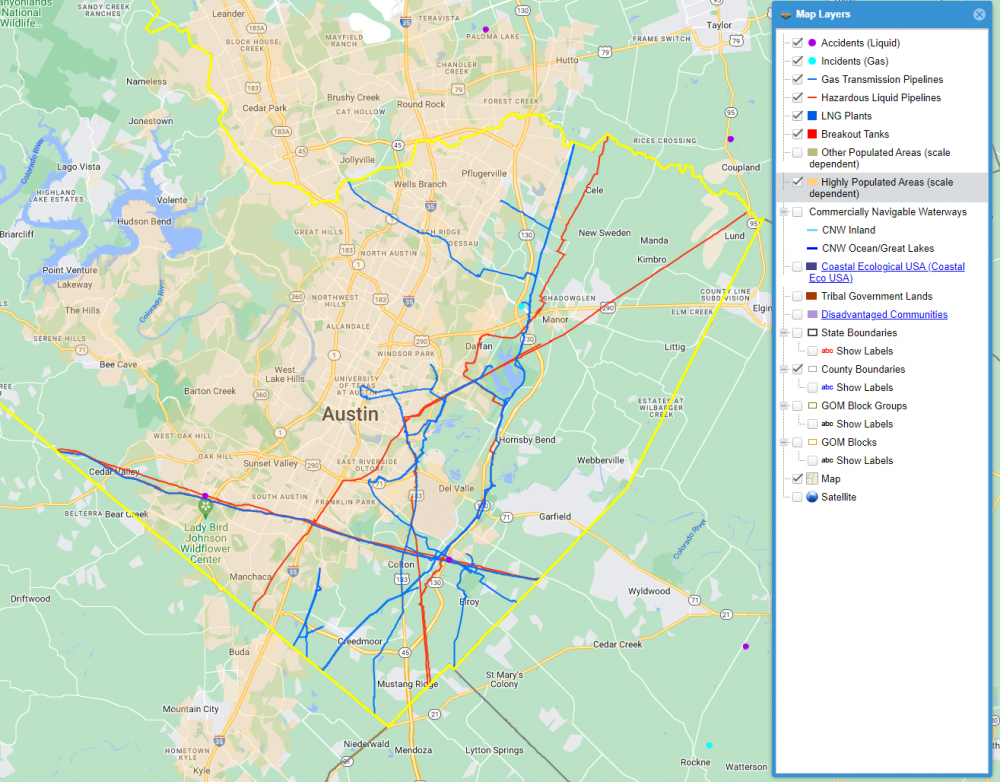
Task: Open the Disadvantaged Communities link
Action: [x=884, y=315]
